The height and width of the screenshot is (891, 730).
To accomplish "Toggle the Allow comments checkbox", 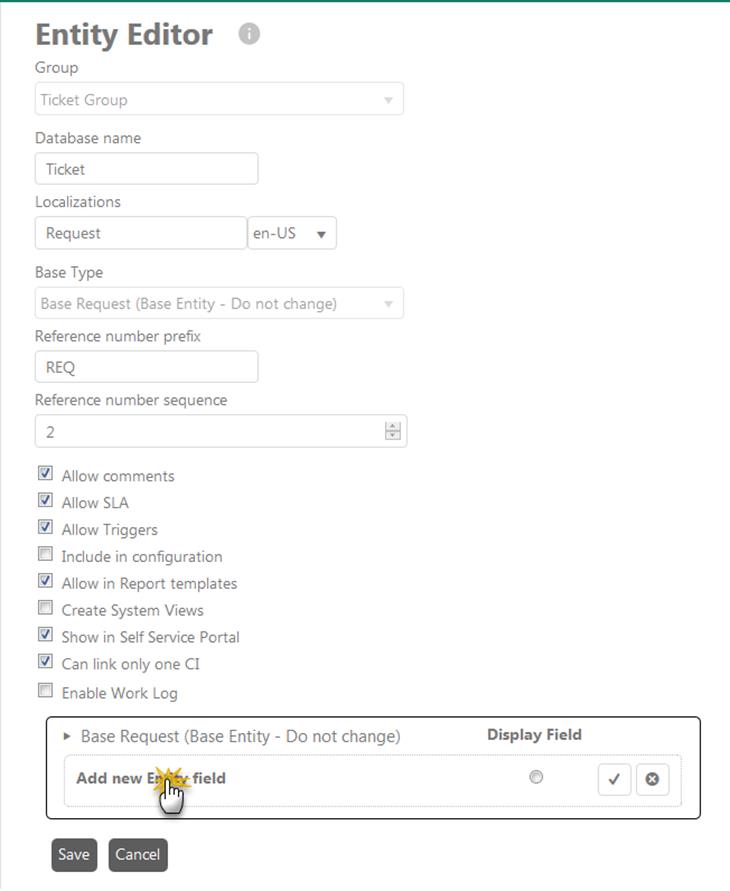I will click(x=45, y=474).
